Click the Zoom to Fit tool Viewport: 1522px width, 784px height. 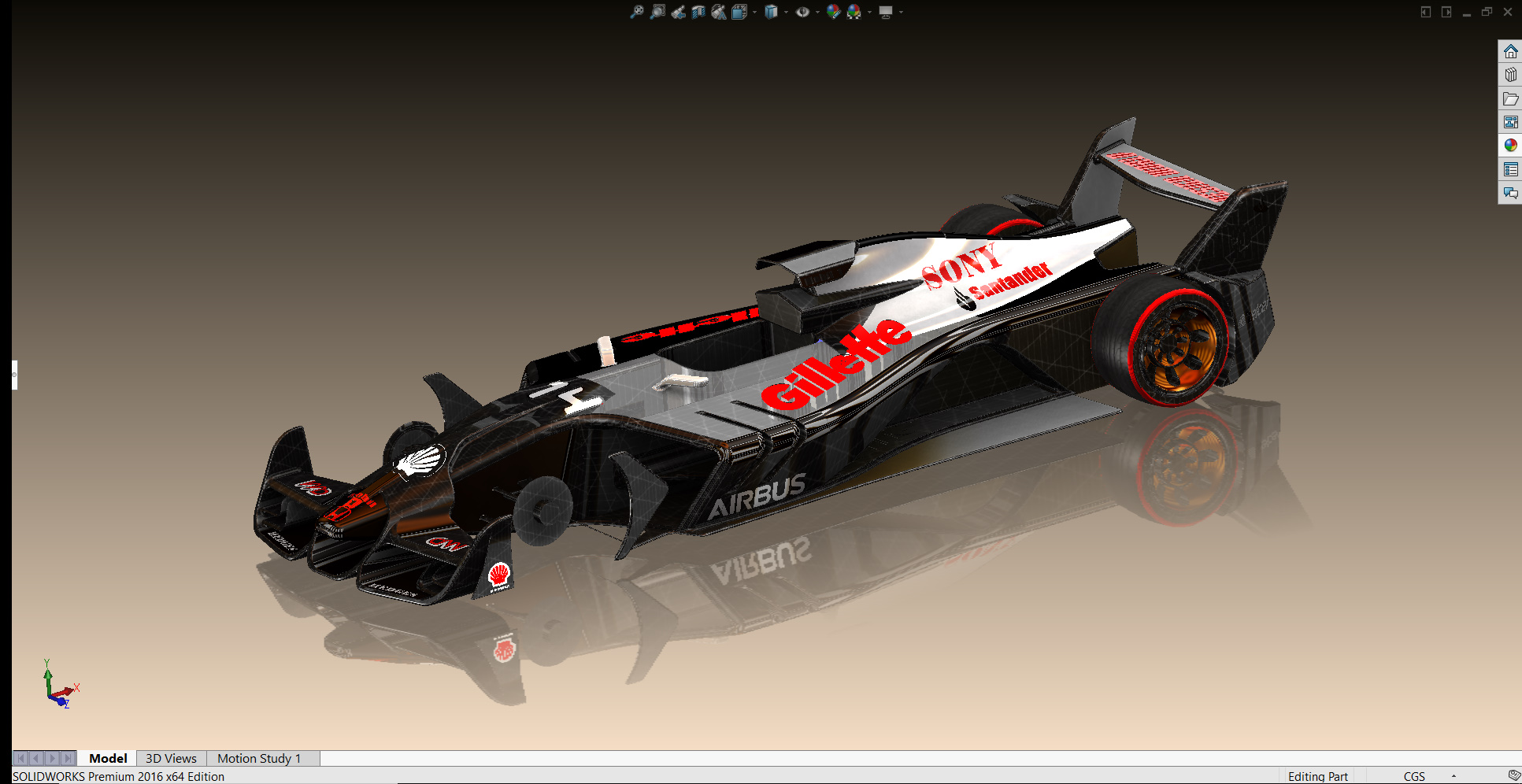point(637,12)
